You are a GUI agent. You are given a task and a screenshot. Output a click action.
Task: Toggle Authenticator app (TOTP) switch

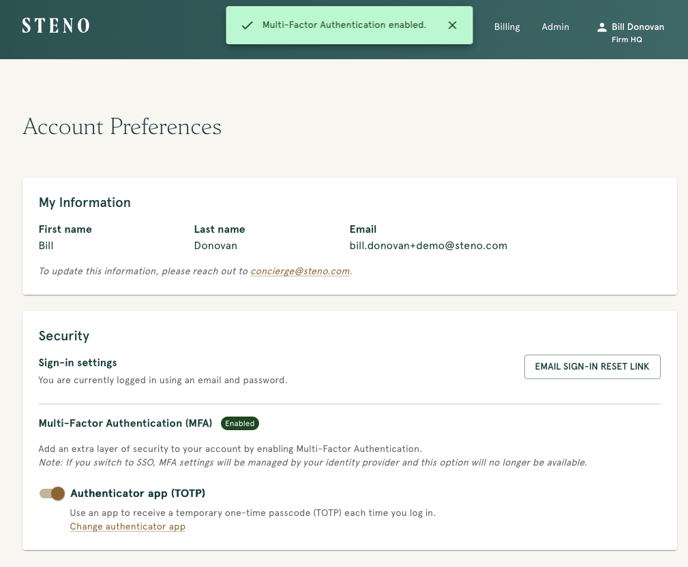52,493
